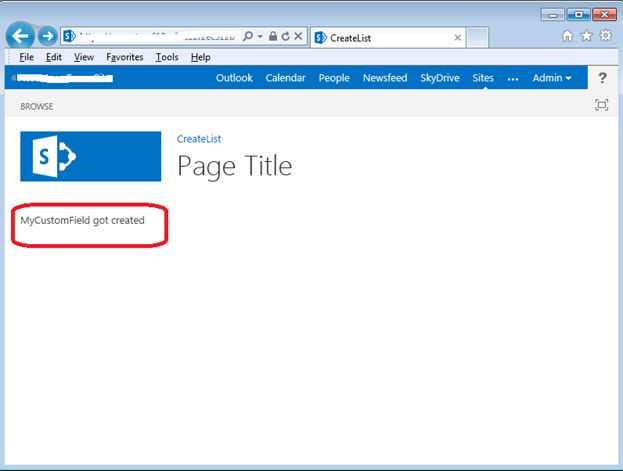Click 'MyCustomField got created' text
This screenshot has height=471, width=623.
[82, 221]
